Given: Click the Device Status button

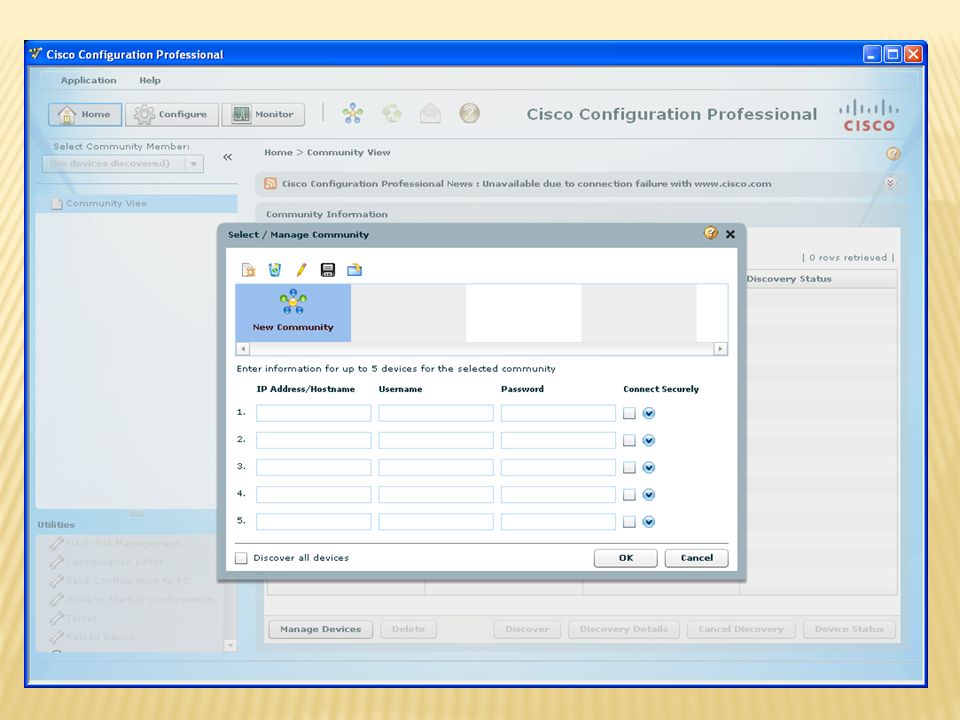Looking at the screenshot, I should 849,629.
